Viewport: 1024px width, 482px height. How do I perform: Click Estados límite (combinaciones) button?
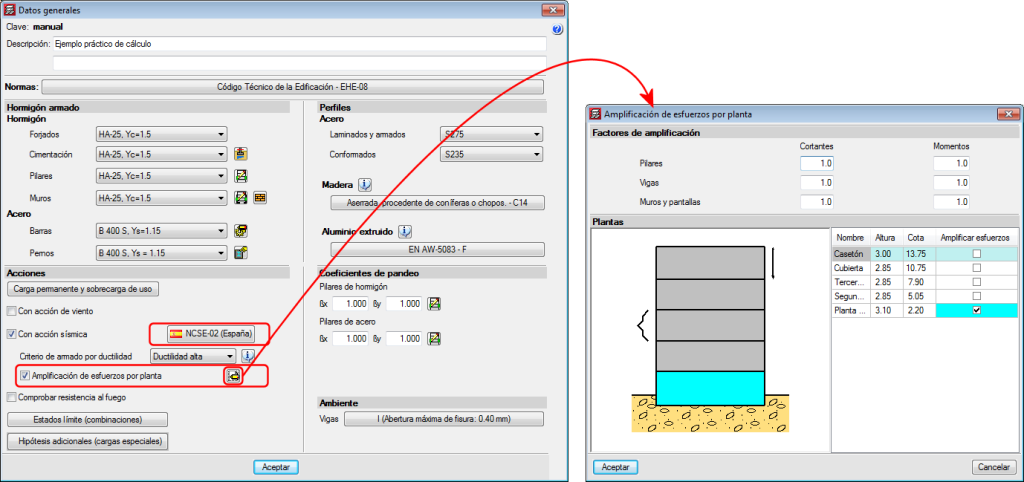pyautogui.click(x=88, y=419)
